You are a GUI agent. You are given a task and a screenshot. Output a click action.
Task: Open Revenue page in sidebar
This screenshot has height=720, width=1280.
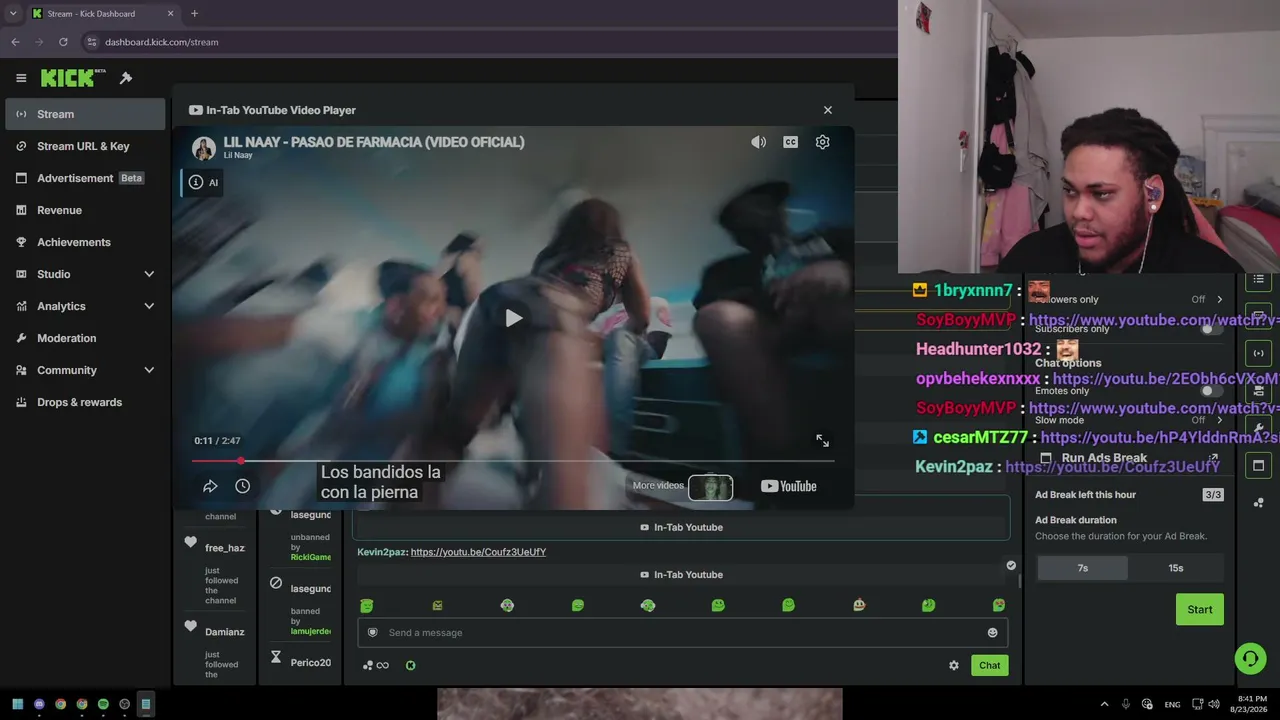pyautogui.click(x=85, y=210)
